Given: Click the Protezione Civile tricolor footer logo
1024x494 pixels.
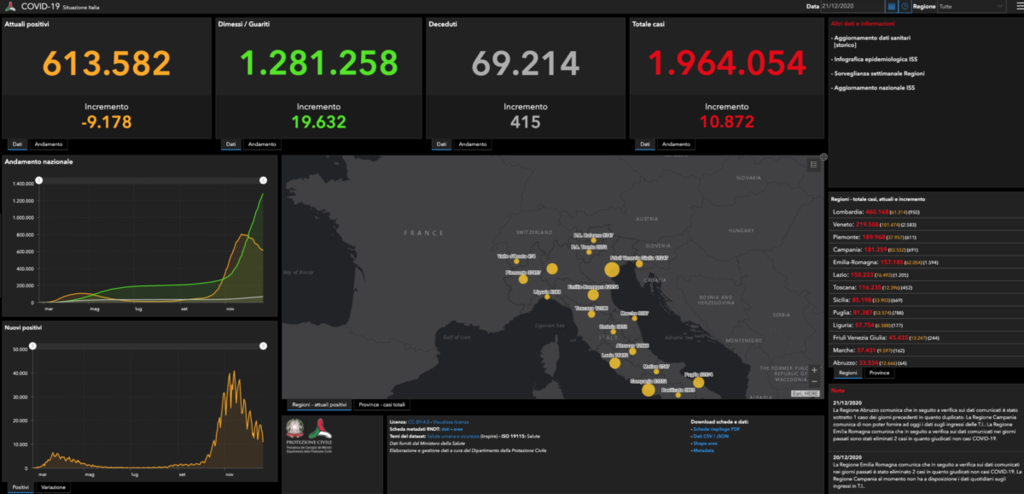Looking at the screenshot, I should point(320,429).
